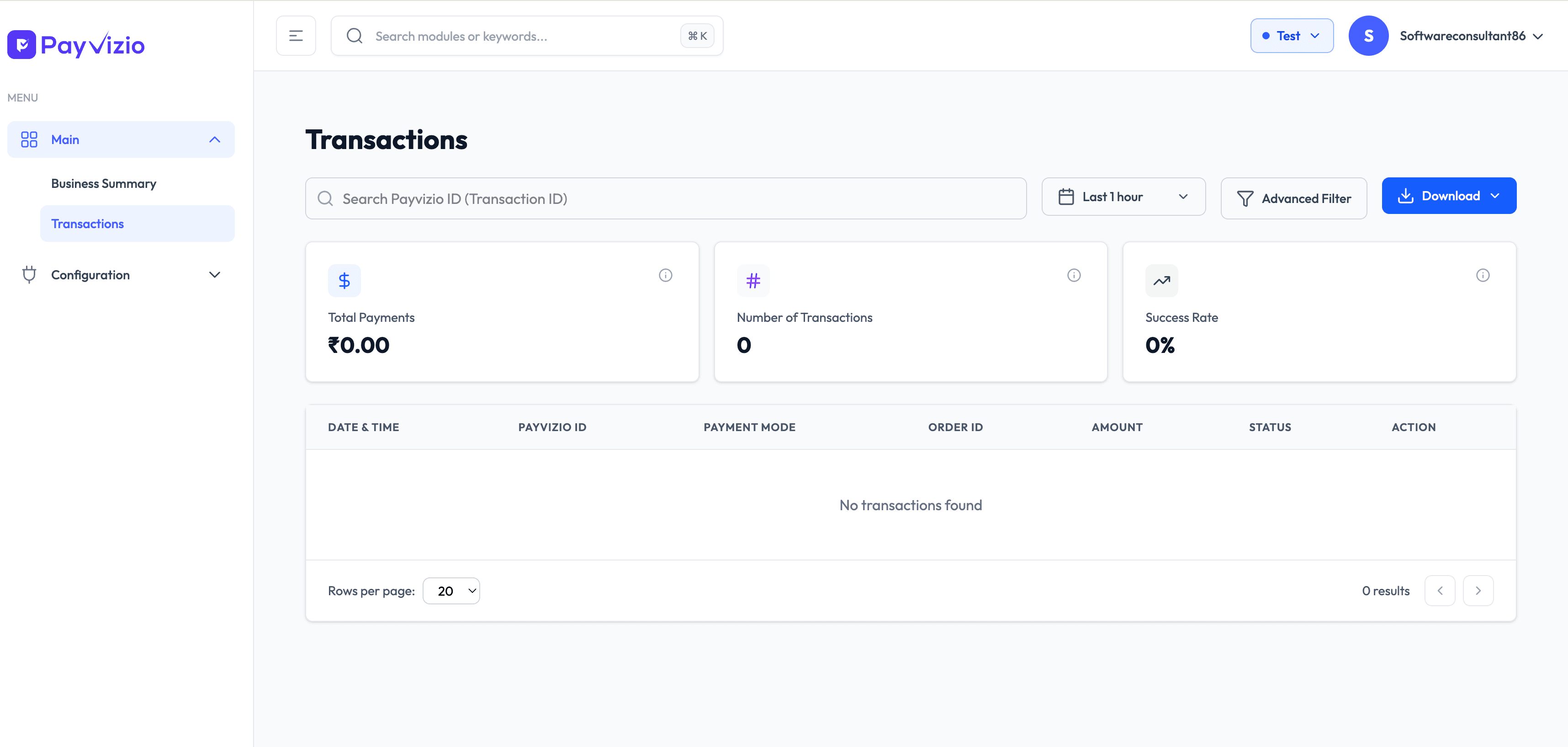Open the Last 1 hour time range dropdown
1568x747 pixels.
1123,196
